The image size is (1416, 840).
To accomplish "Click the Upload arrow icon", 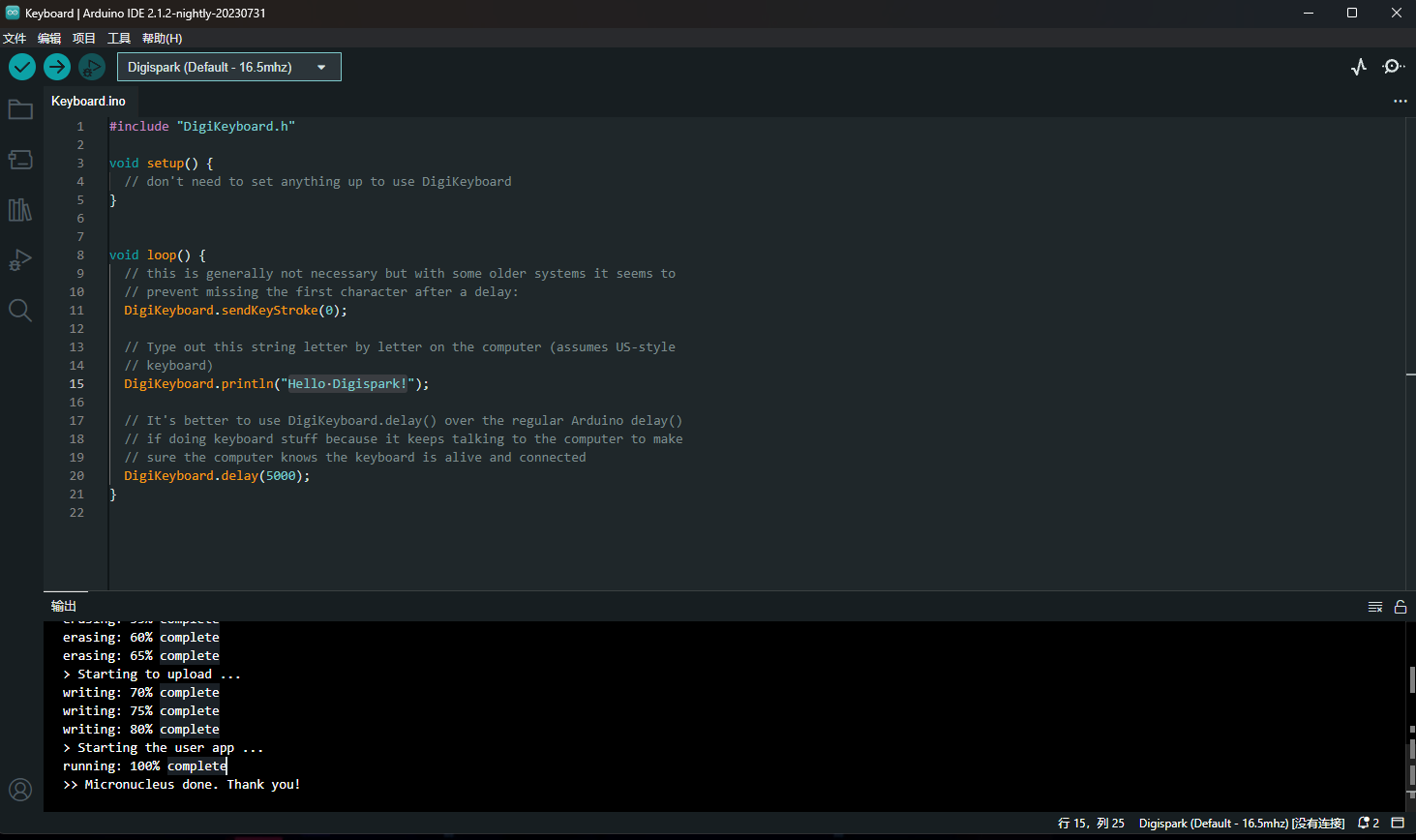I will point(56,67).
